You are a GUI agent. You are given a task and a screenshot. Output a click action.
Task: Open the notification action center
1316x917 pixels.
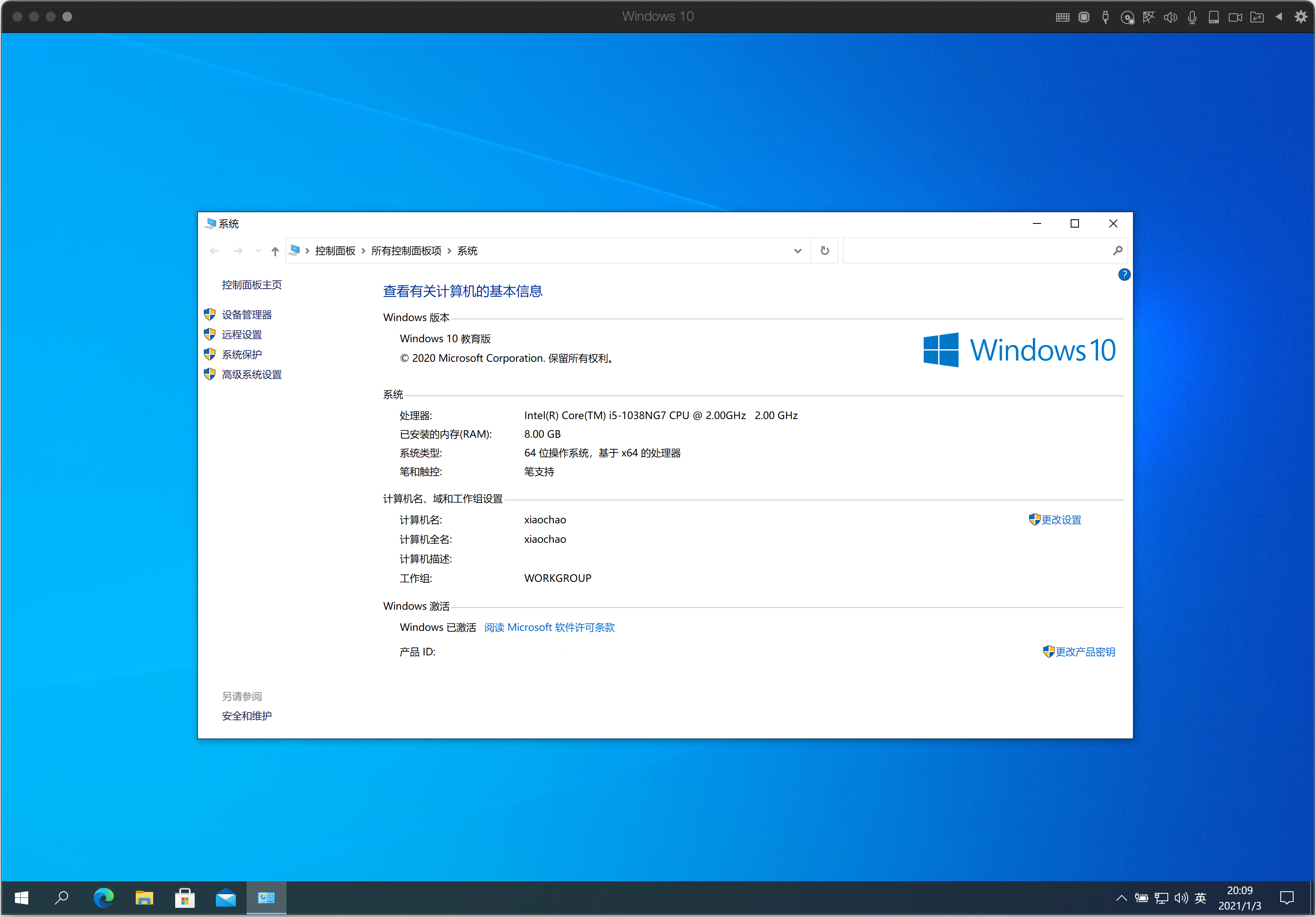pyautogui.click(x=1287, y=898)
